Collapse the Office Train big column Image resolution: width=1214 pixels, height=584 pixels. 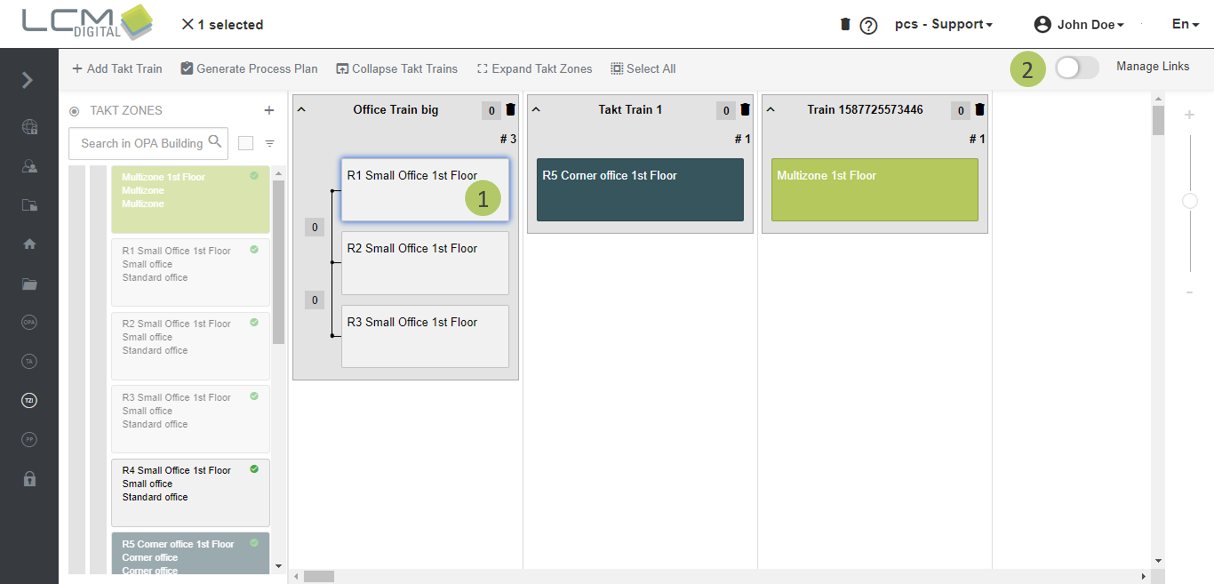point(302,110)
